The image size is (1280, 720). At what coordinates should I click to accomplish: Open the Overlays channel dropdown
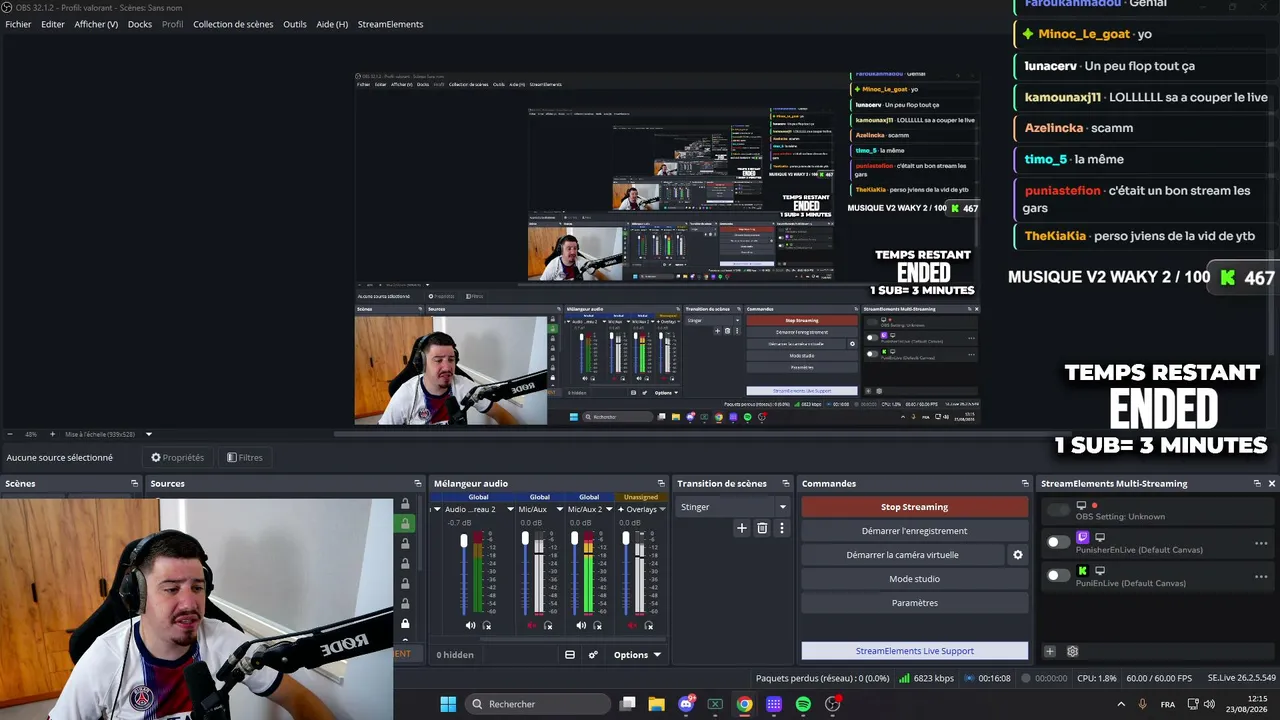click(662, 509)
